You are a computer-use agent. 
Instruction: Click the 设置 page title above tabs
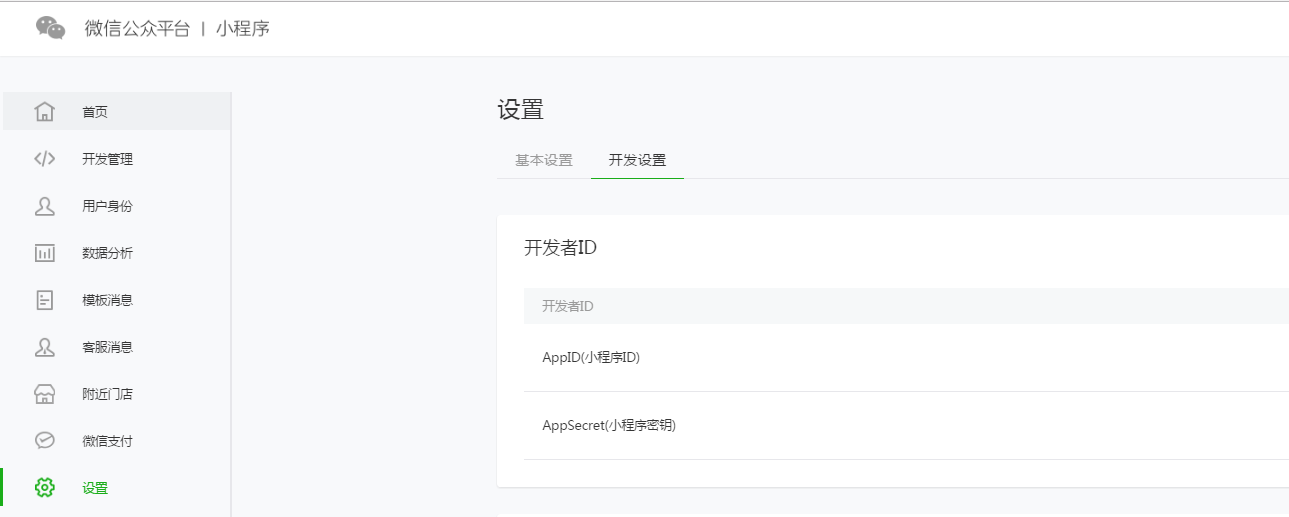point(520,110)
